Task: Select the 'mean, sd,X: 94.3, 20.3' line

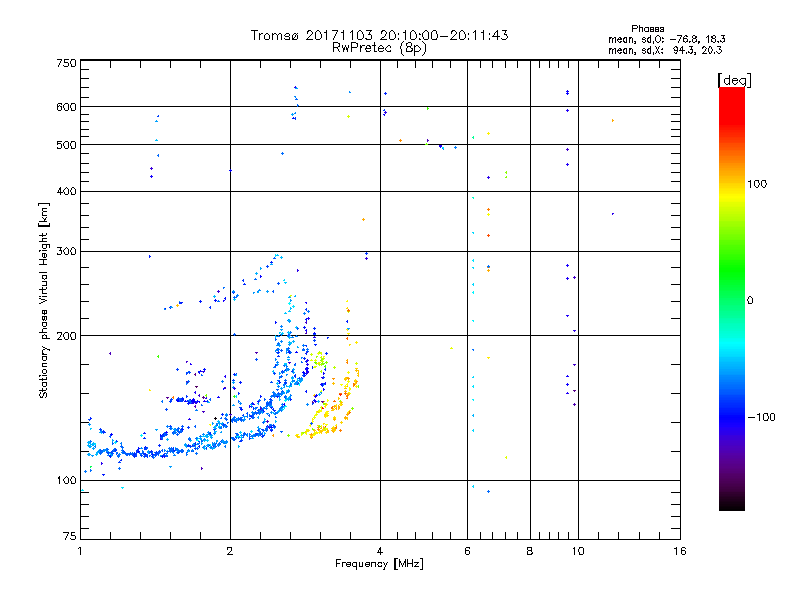Action: coord(665,50)
